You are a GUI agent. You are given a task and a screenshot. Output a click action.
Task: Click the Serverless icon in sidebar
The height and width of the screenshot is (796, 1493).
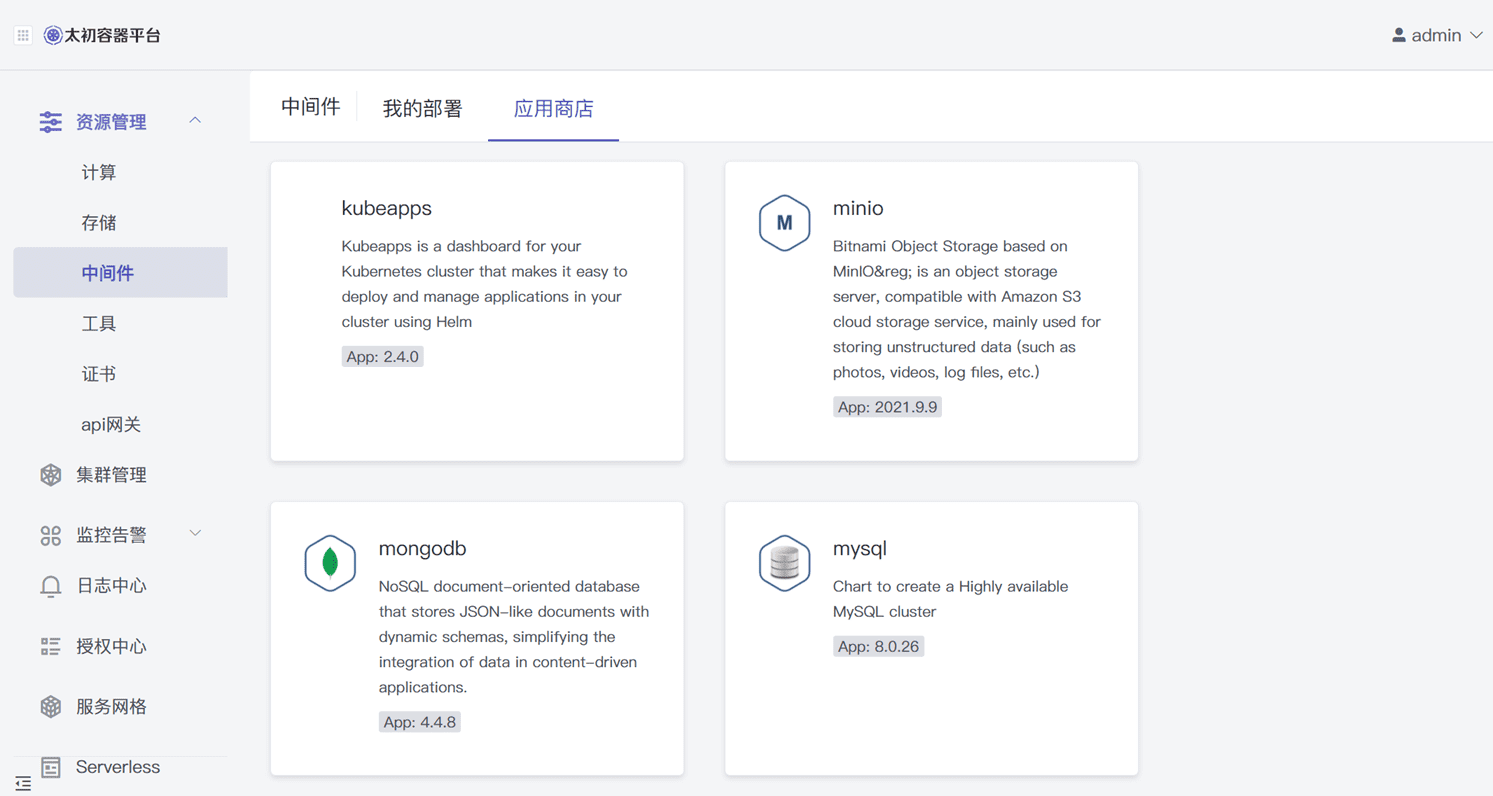(x=51, y=767)
